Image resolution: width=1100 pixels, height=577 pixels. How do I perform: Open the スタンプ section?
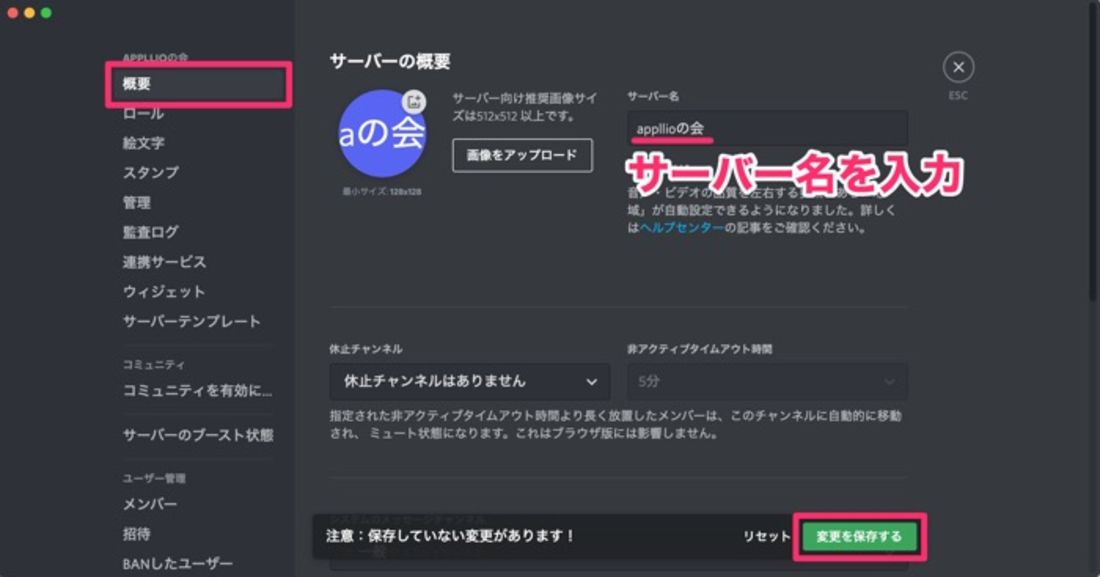(x=151, y=173)
